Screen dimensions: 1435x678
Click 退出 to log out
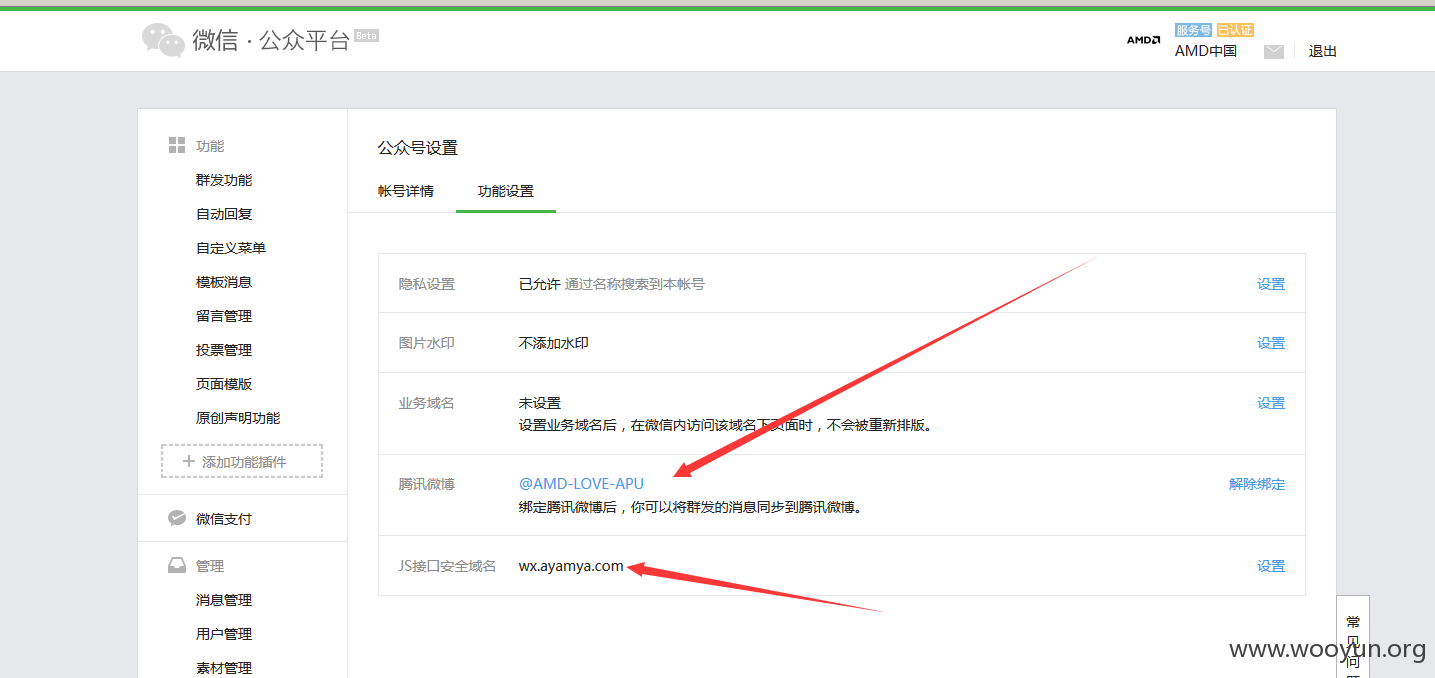click(1323, 51)
